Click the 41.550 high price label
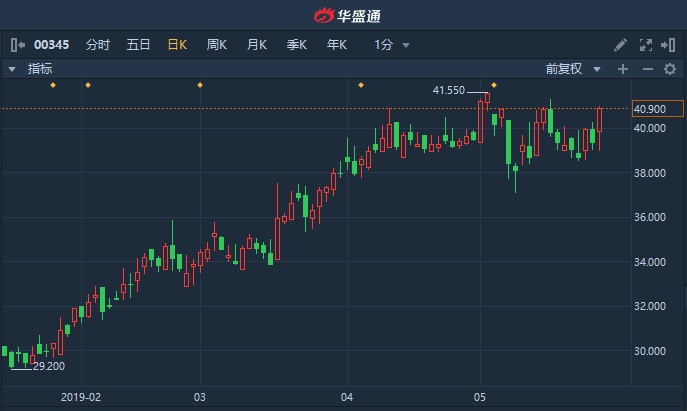This screenshot has width=687, height=411. tap(448, 90)
